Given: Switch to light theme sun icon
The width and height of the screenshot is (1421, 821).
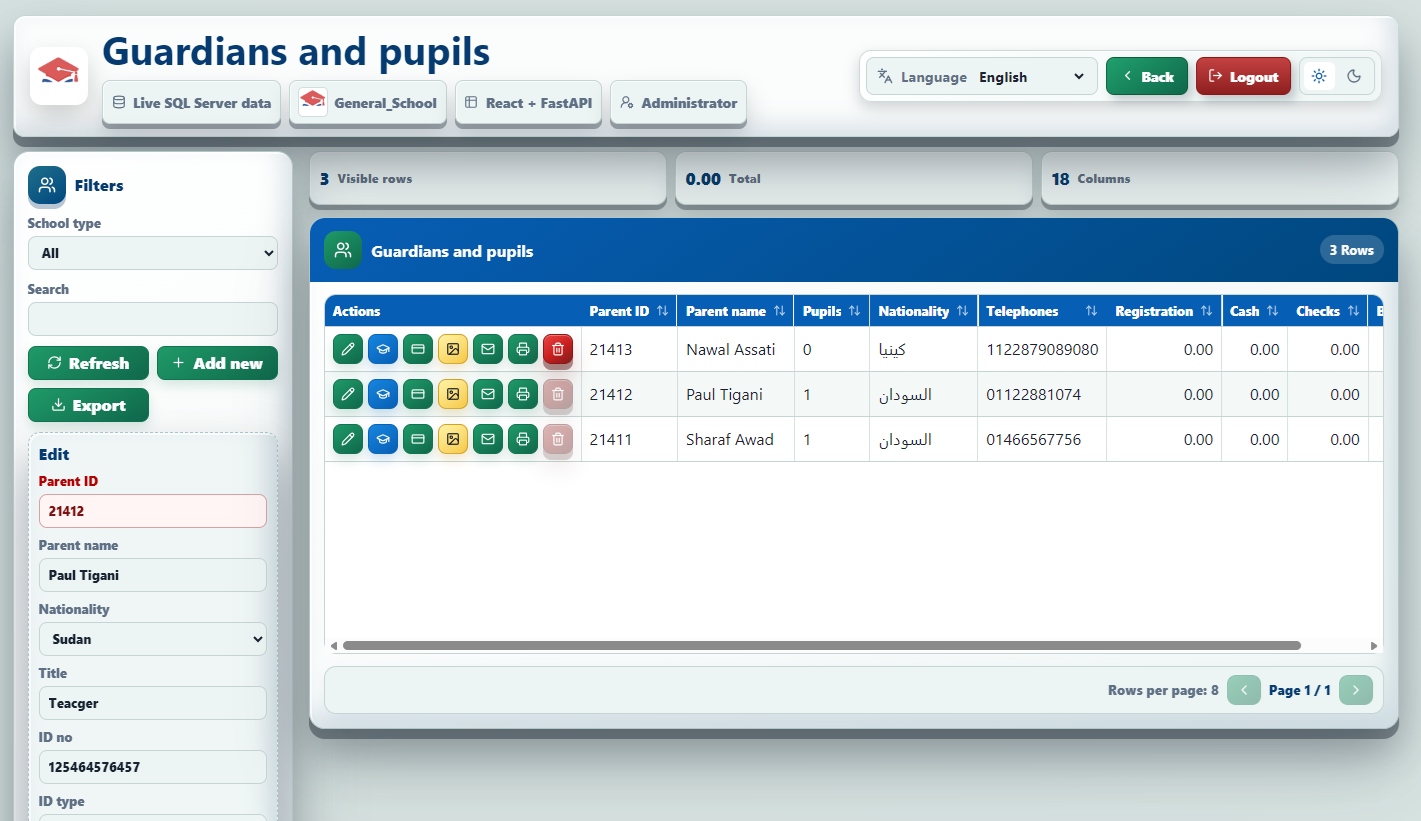Looking at the screenshot, I should coord(1319,76).
